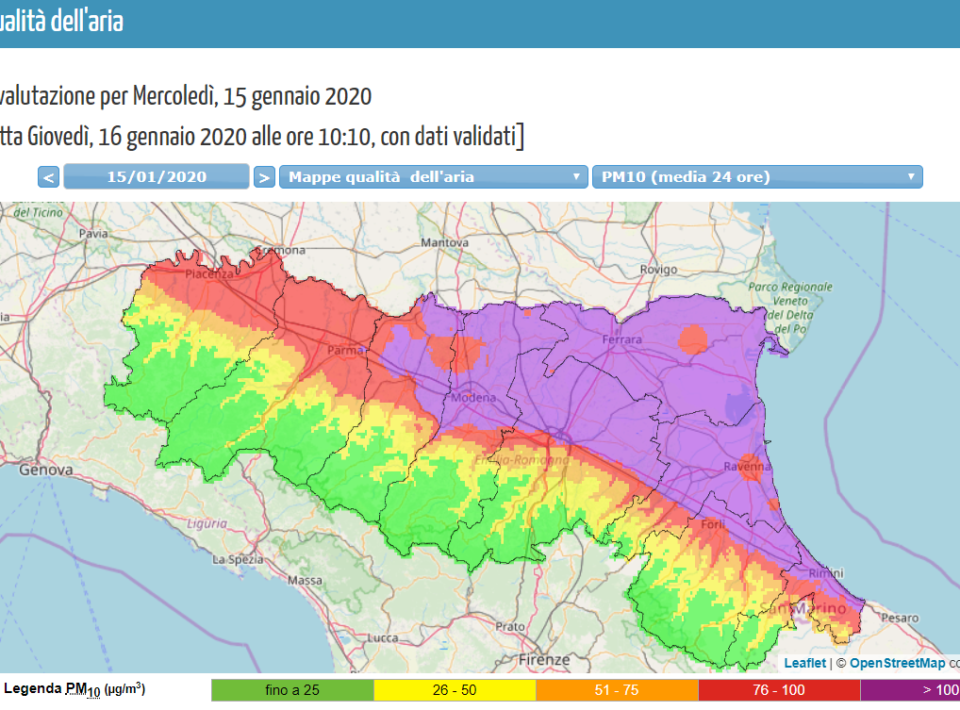Click the next day arrow button

click(263, 177)
